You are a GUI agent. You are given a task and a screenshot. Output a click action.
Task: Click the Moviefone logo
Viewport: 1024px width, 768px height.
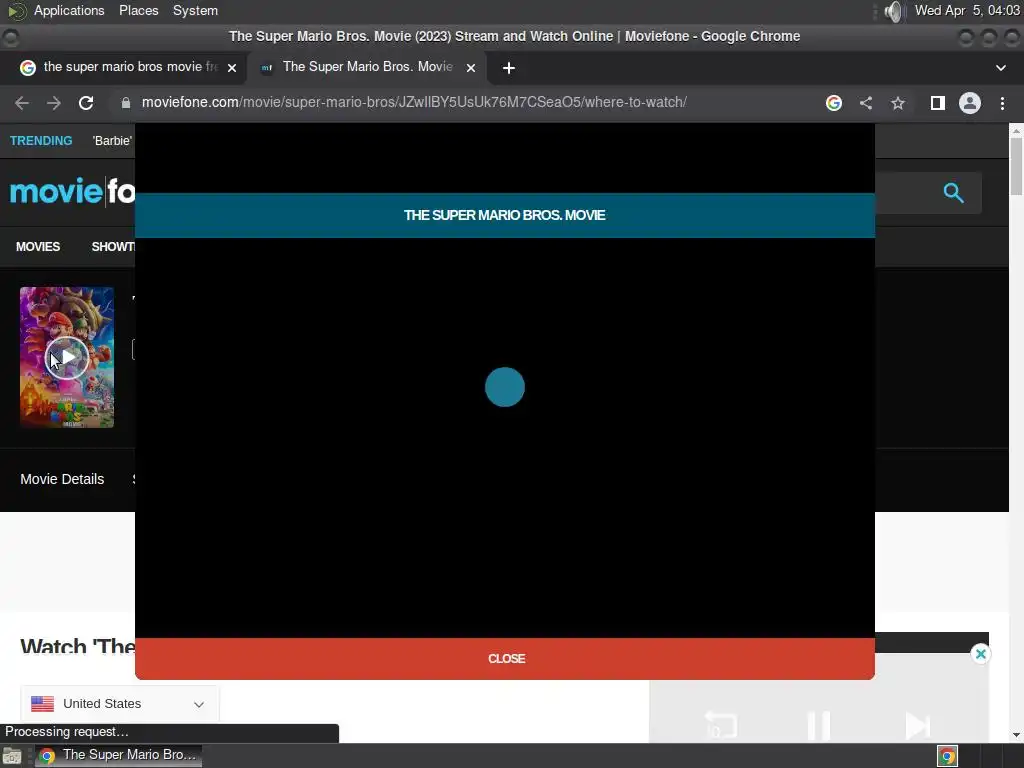point(72,191)
